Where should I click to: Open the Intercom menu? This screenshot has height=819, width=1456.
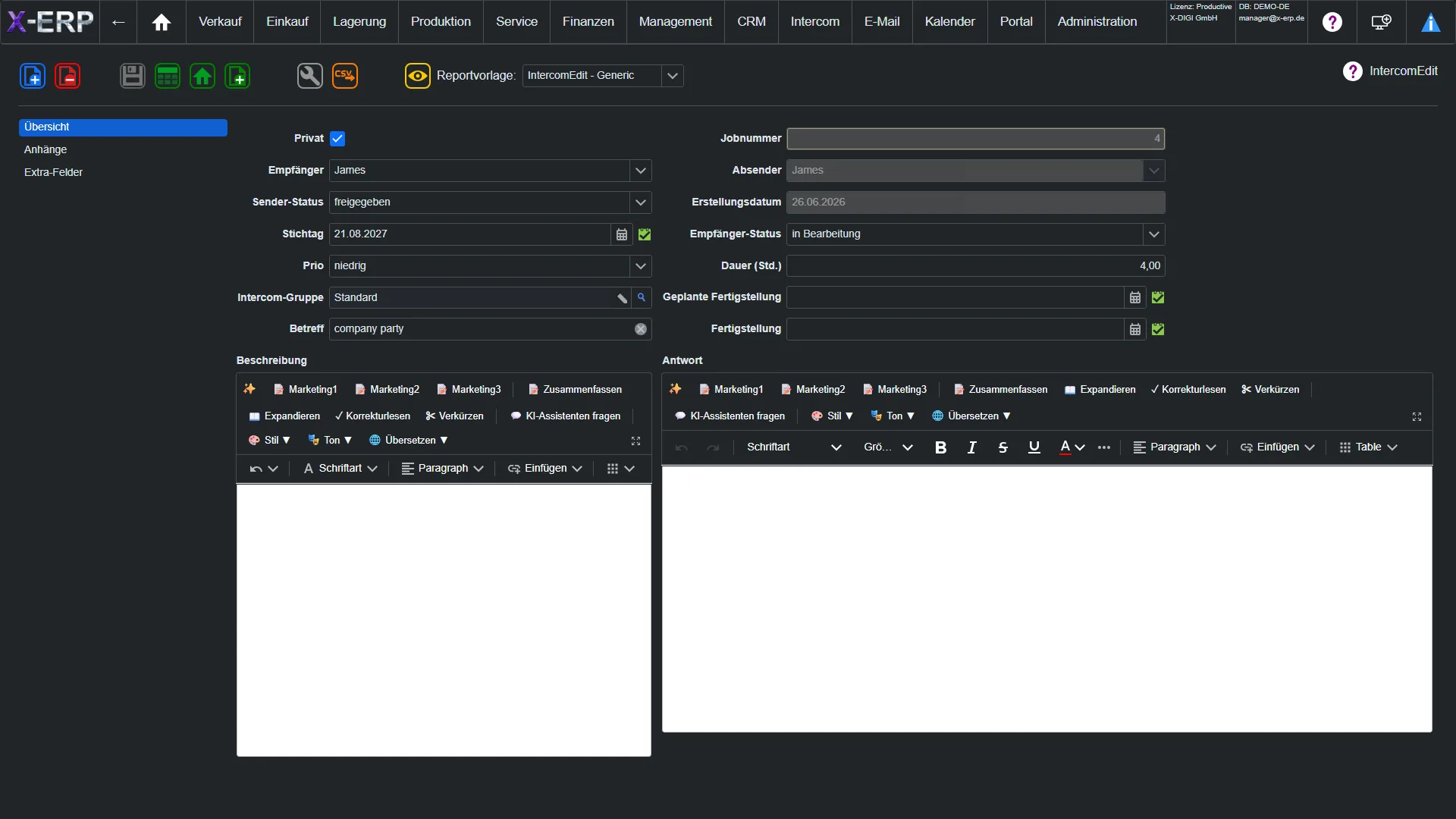815,22
